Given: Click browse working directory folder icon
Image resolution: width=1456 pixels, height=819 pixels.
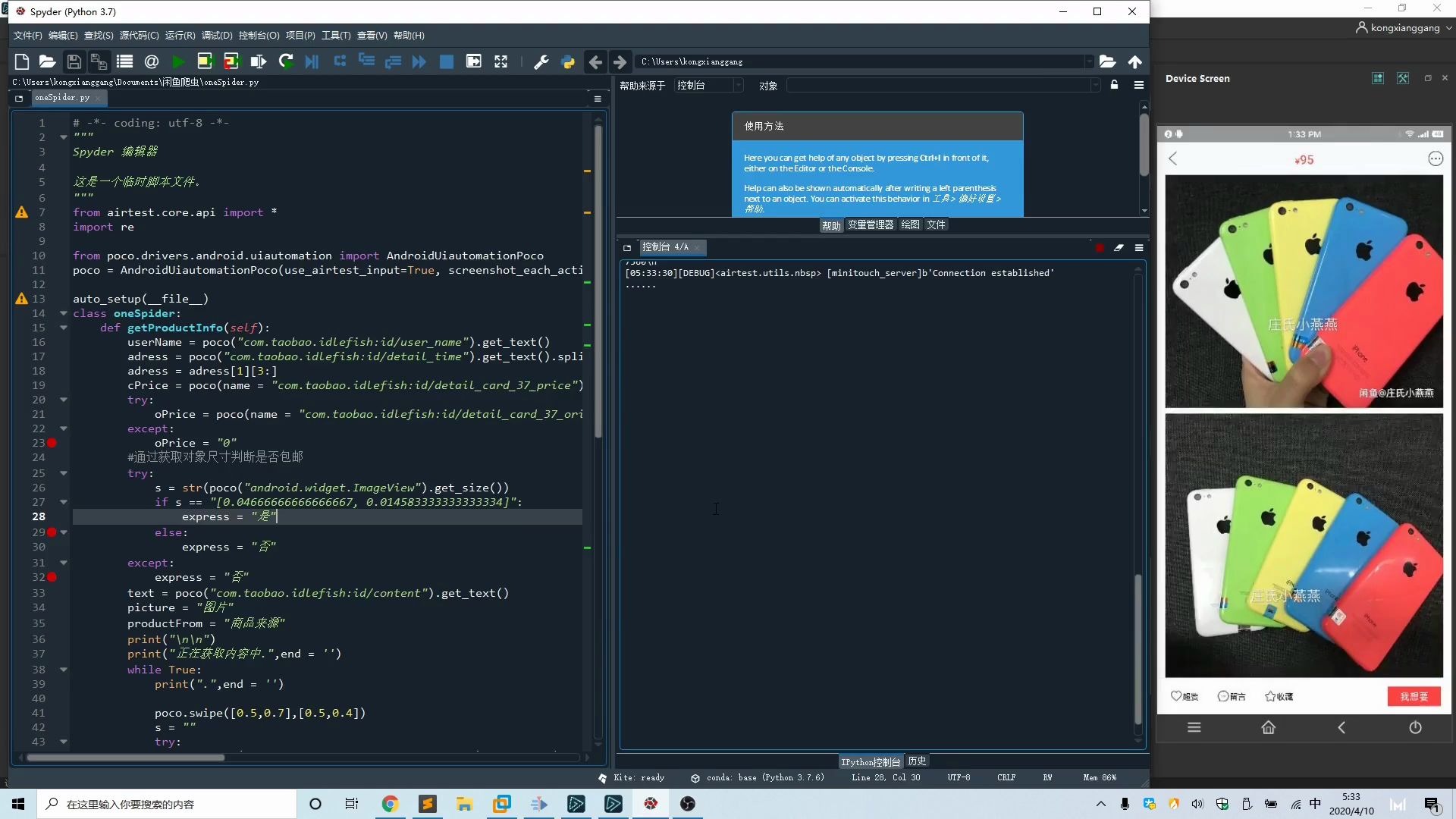Looking at the screenshot, I should point(1107,62).
